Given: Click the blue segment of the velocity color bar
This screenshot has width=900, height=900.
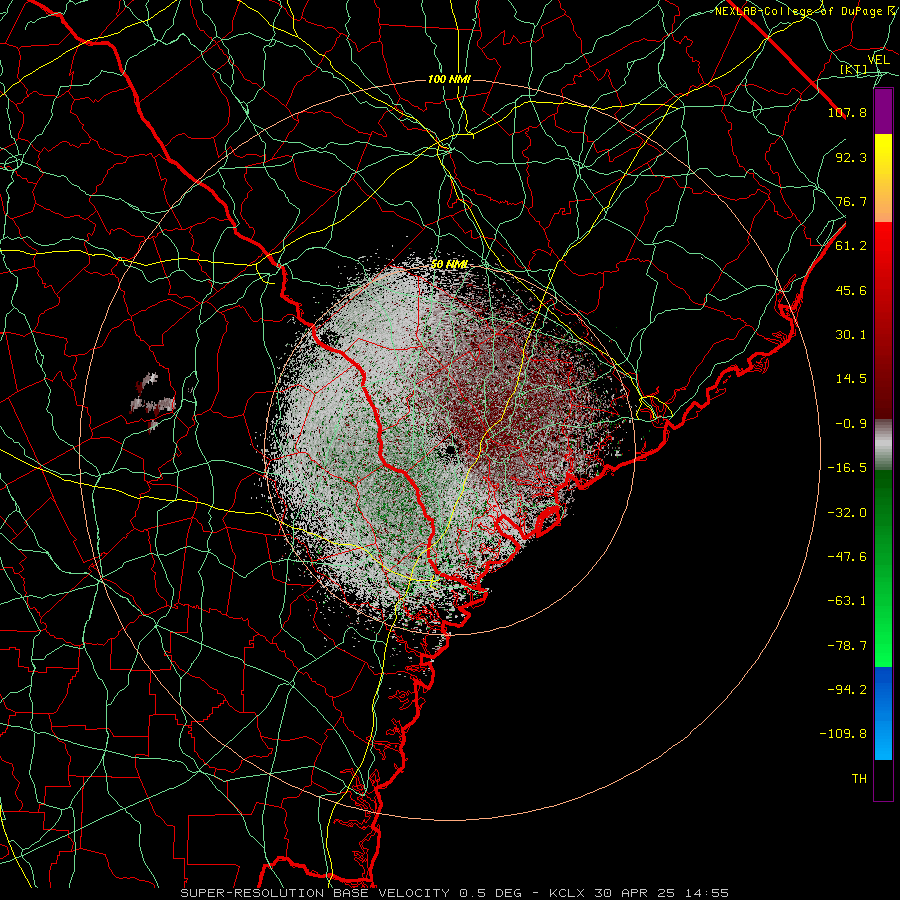Looking at the screenshot, I should [883, 713].
